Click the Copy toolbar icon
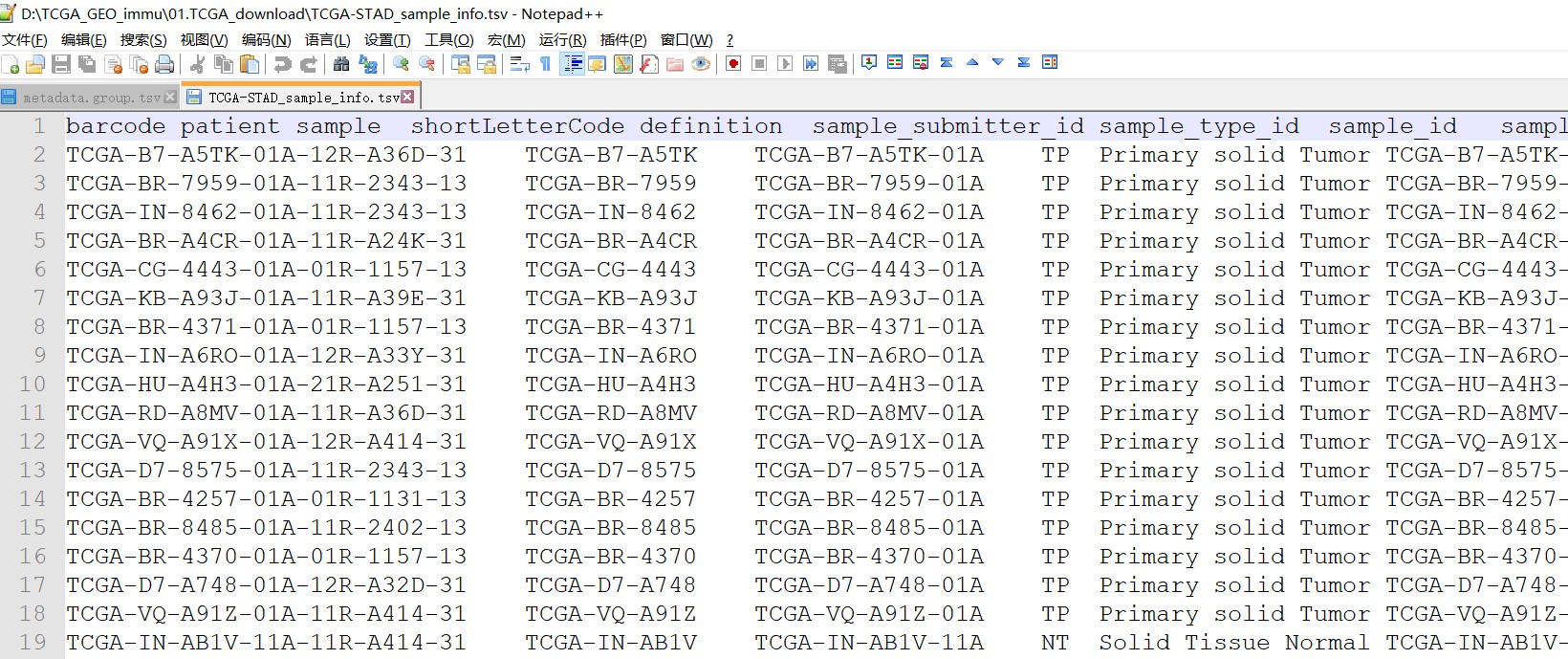1568x659 pixels. click(224, 64)
